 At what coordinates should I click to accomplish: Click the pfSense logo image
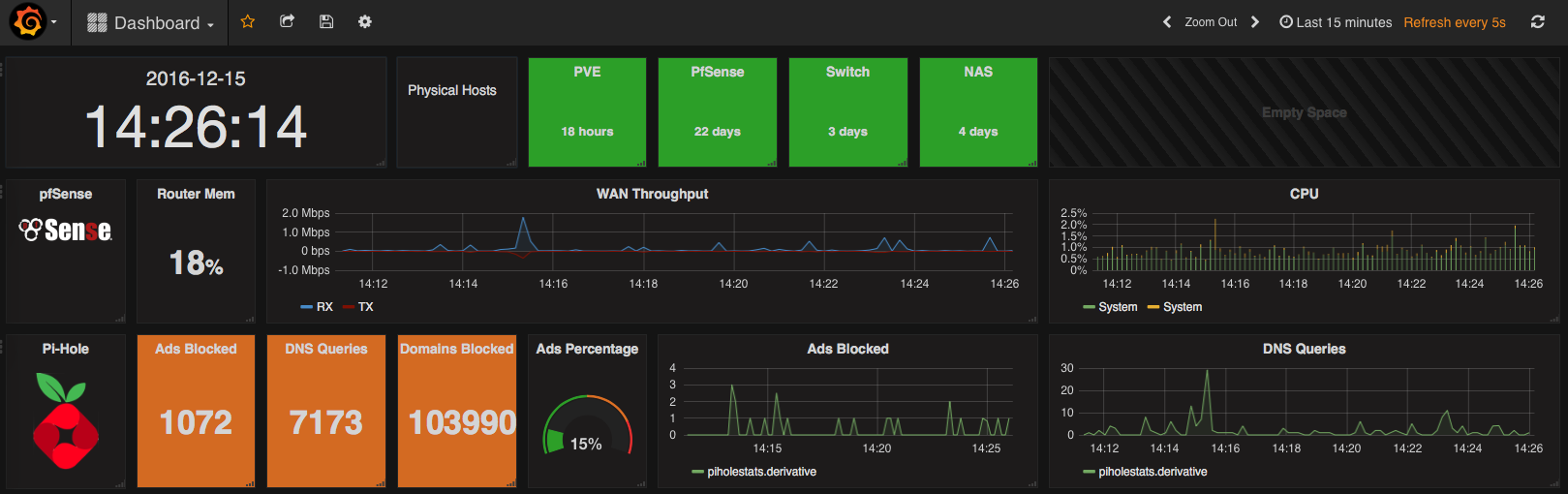[65, 230]
